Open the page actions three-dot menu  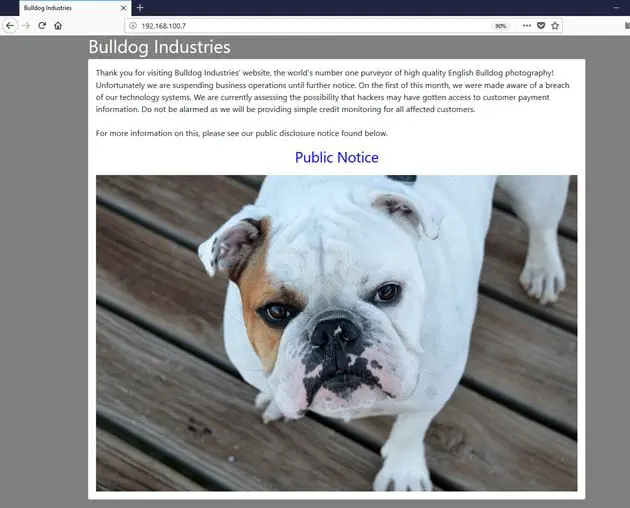(x=527, y=26)
